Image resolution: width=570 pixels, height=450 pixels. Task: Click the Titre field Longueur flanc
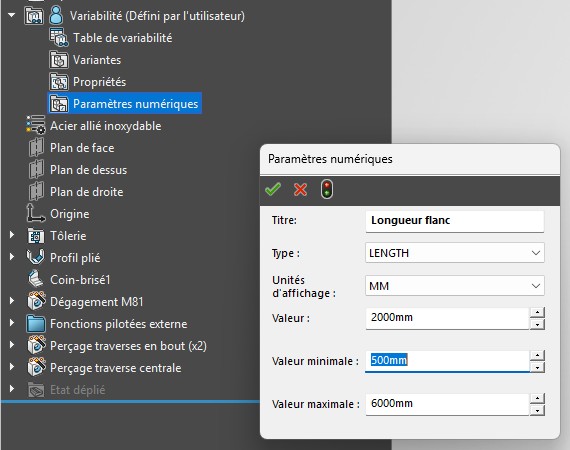click(x=455, y=221)
